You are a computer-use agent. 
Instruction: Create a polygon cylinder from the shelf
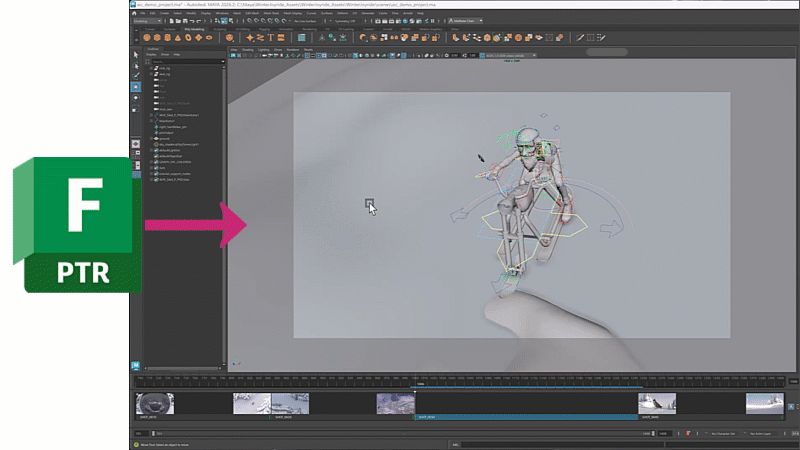[x=167, y=38]
